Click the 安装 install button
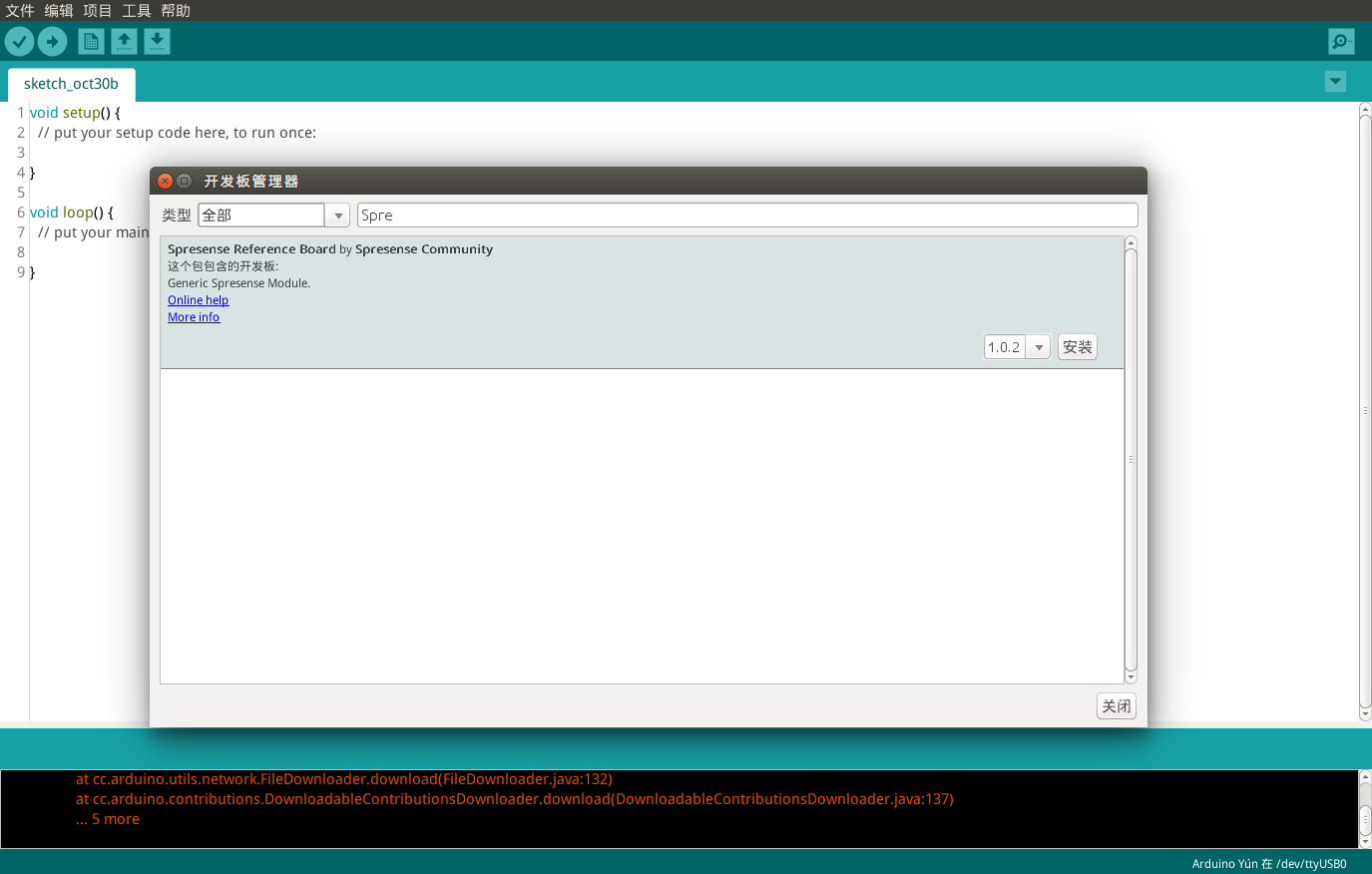Viewport: 1372px width, 874px height. click(1077, 347)
